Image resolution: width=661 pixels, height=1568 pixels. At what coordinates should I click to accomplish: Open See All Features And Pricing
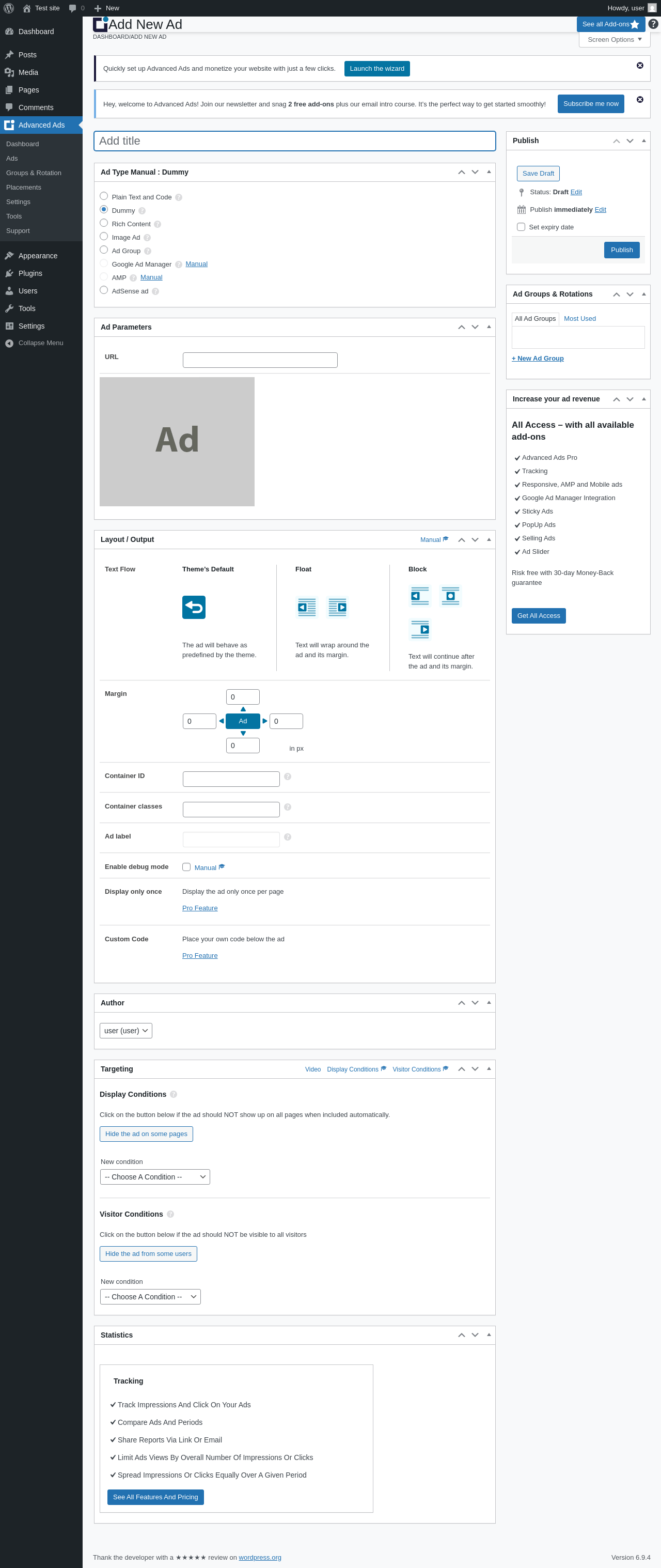coord(155,1497)
